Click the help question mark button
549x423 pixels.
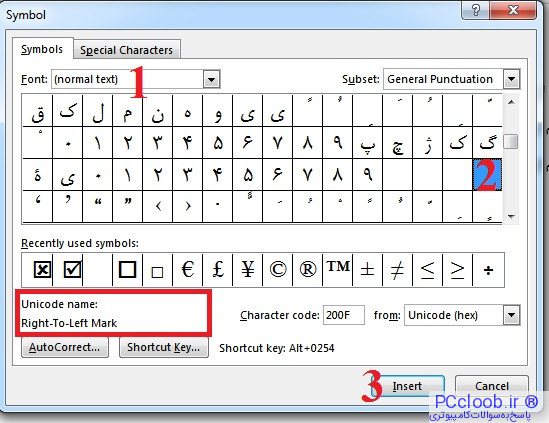(475, 10)
